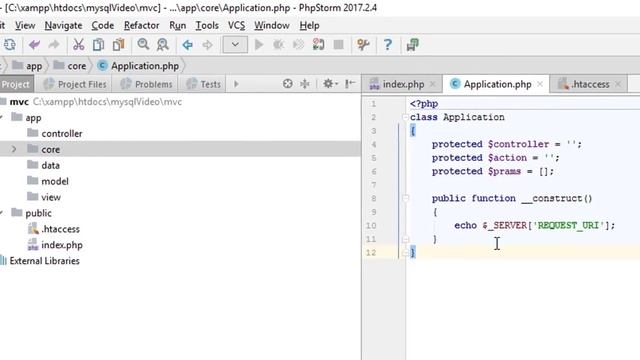640x360 pixels.
Task: Click the Stop square icon
Action: pyautogui.click(x=338, y=44)
